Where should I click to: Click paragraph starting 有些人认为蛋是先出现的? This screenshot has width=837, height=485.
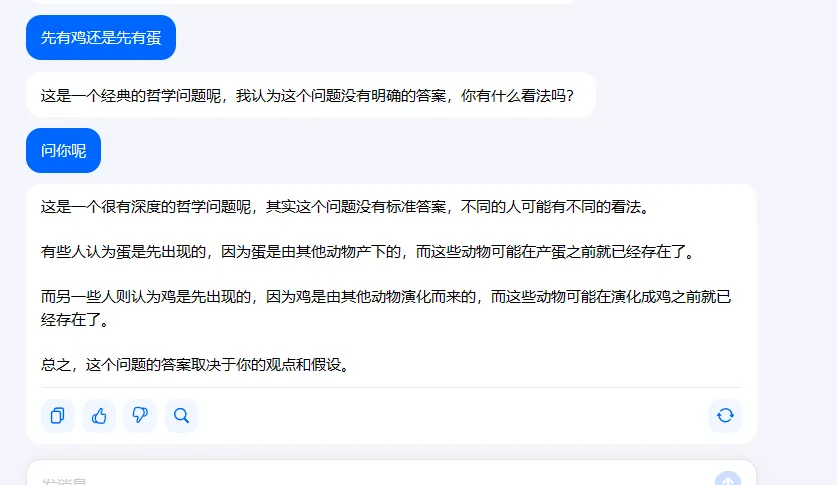368,252
